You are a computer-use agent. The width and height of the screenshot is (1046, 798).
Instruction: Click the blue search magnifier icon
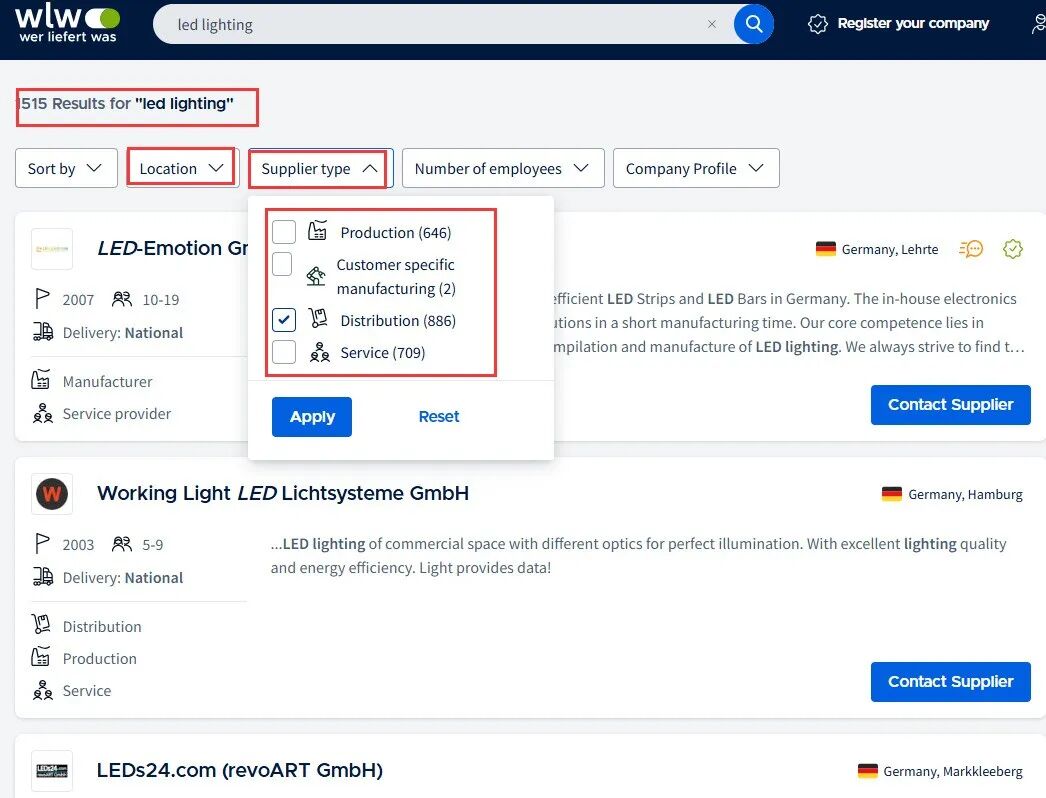[x=754, y=24]
